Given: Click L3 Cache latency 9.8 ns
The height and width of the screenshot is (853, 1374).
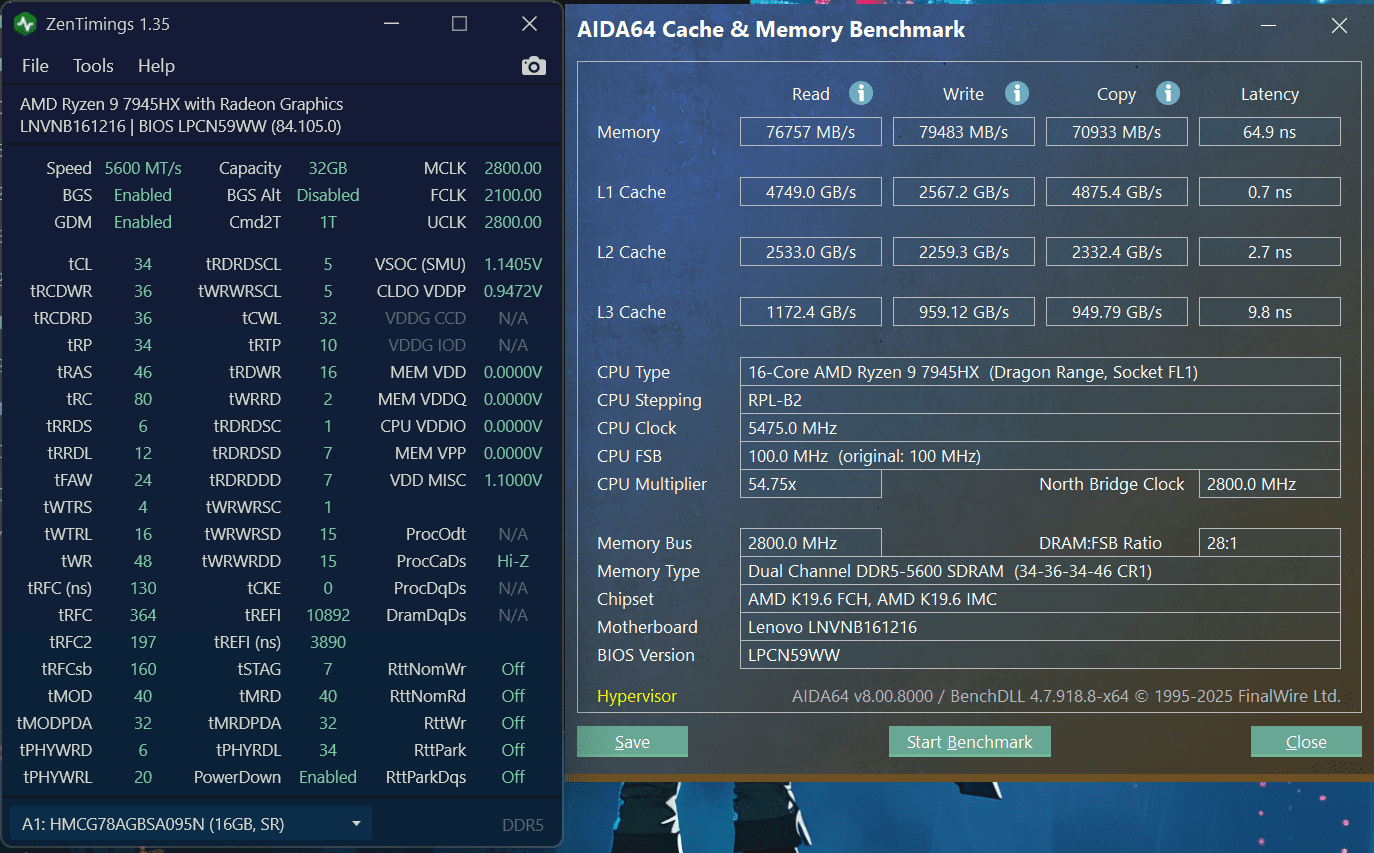Looking at the screenshot, I should coord(1270,312).
